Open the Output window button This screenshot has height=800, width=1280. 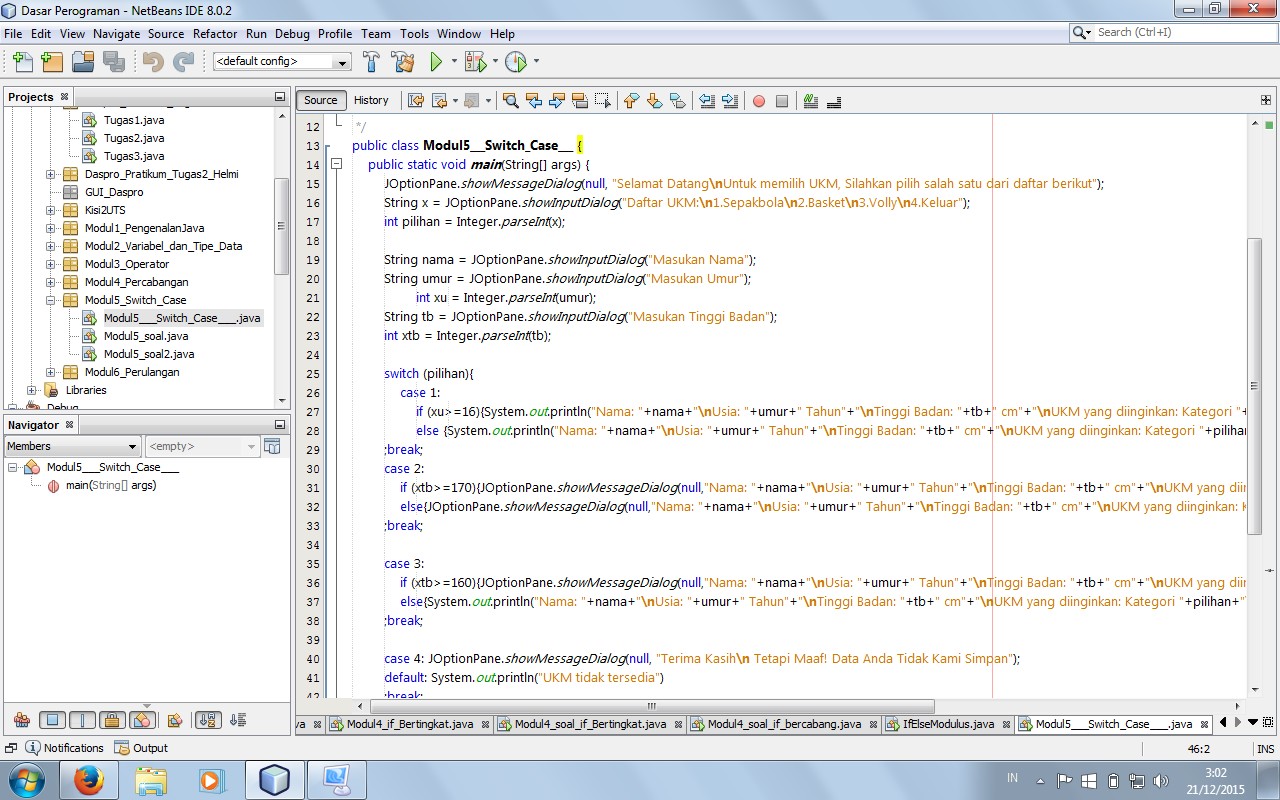(x=141, y=748)
